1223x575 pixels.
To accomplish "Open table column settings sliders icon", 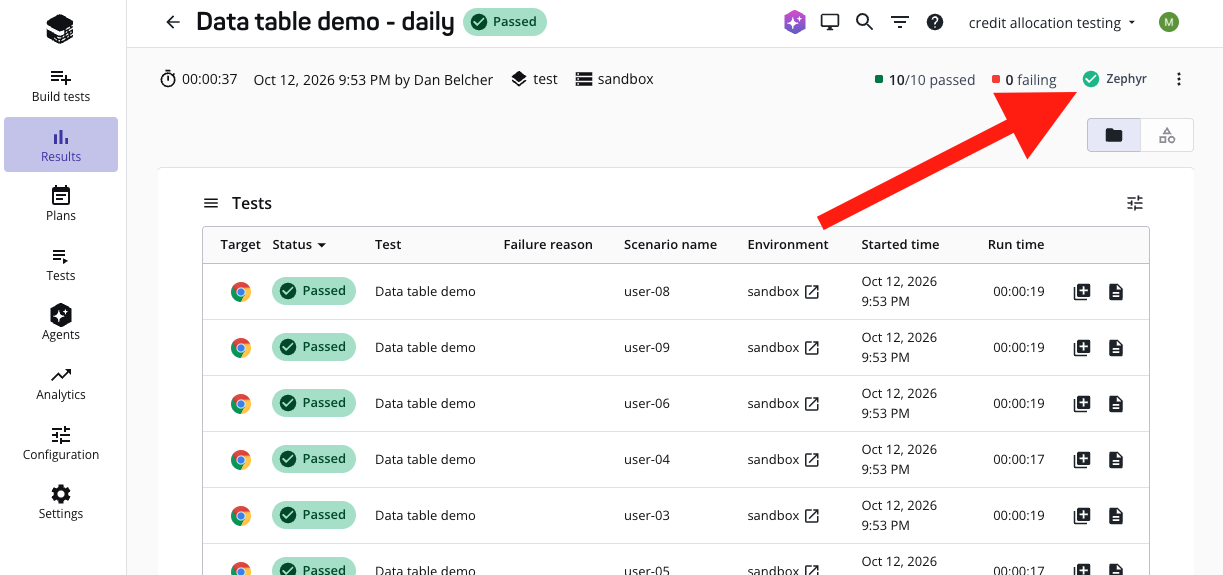I will [x=1135, y=203].
